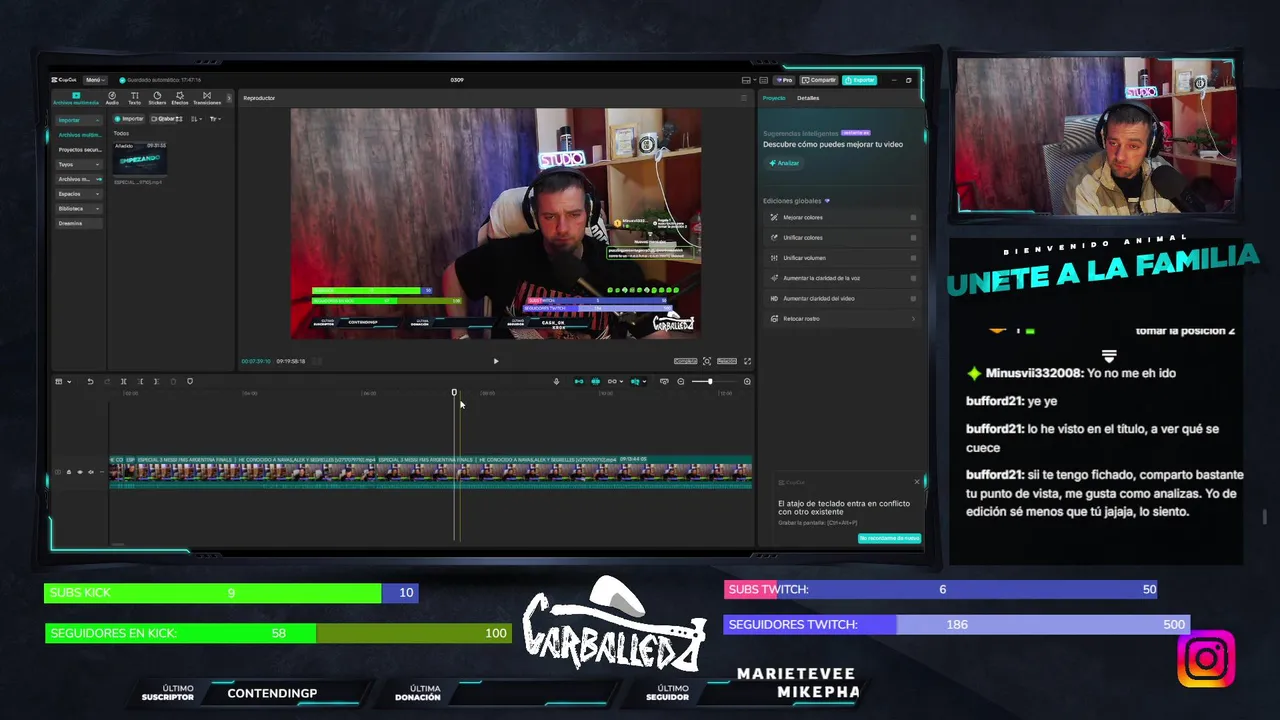Expand more tool tabs arrow after Transiciones
The height and width of the screenshot is (720, 1280).
pos(229,98)
